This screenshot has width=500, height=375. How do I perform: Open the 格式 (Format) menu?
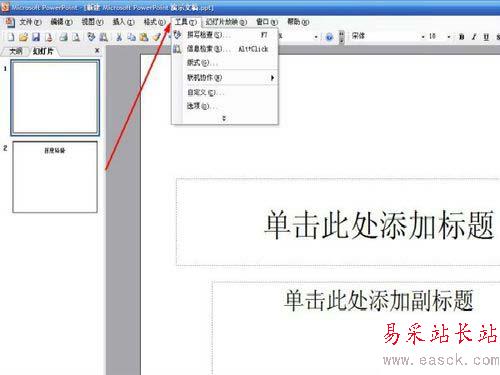(x=154, y=22)
